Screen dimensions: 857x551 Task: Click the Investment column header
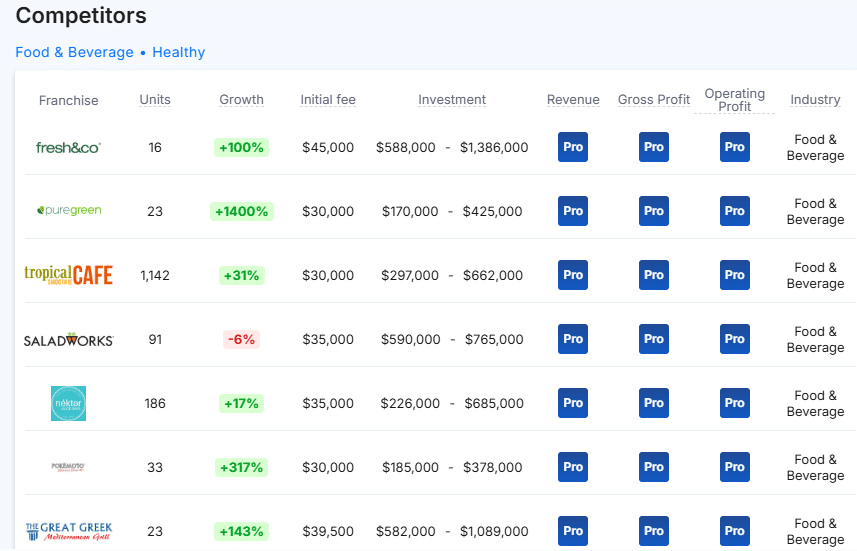point(452,99)
